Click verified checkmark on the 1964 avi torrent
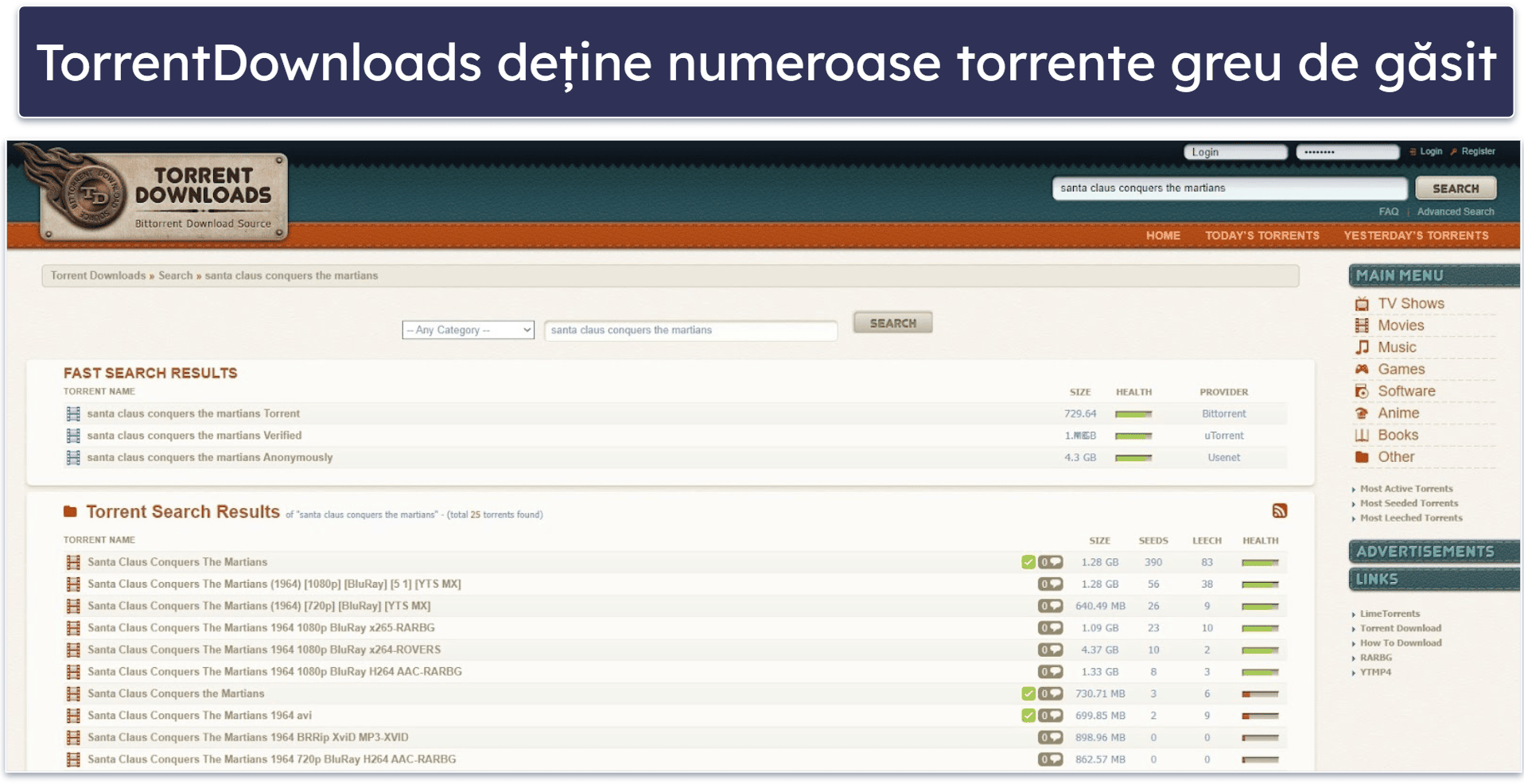Viewport: 1524px width, 784px height. click(x=1028, y=716)
